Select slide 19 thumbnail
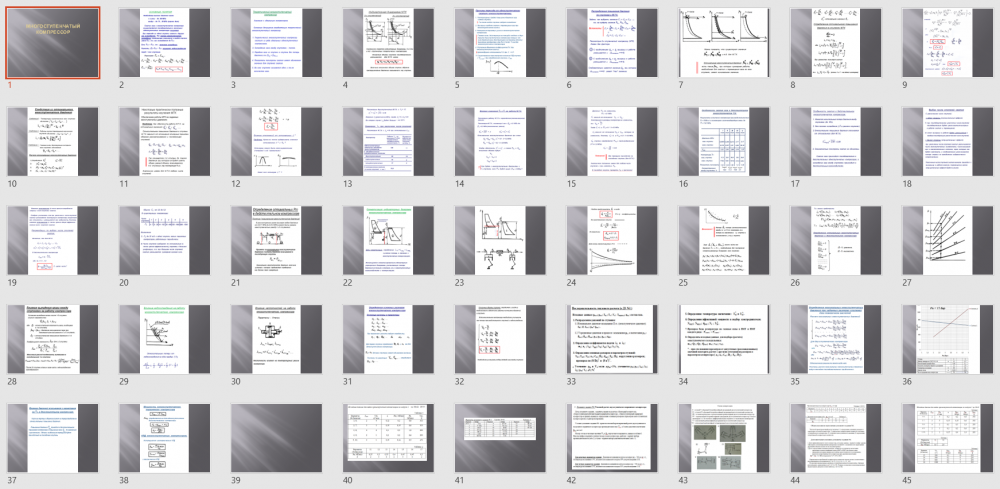The image size is (1000, 489). 53,240
